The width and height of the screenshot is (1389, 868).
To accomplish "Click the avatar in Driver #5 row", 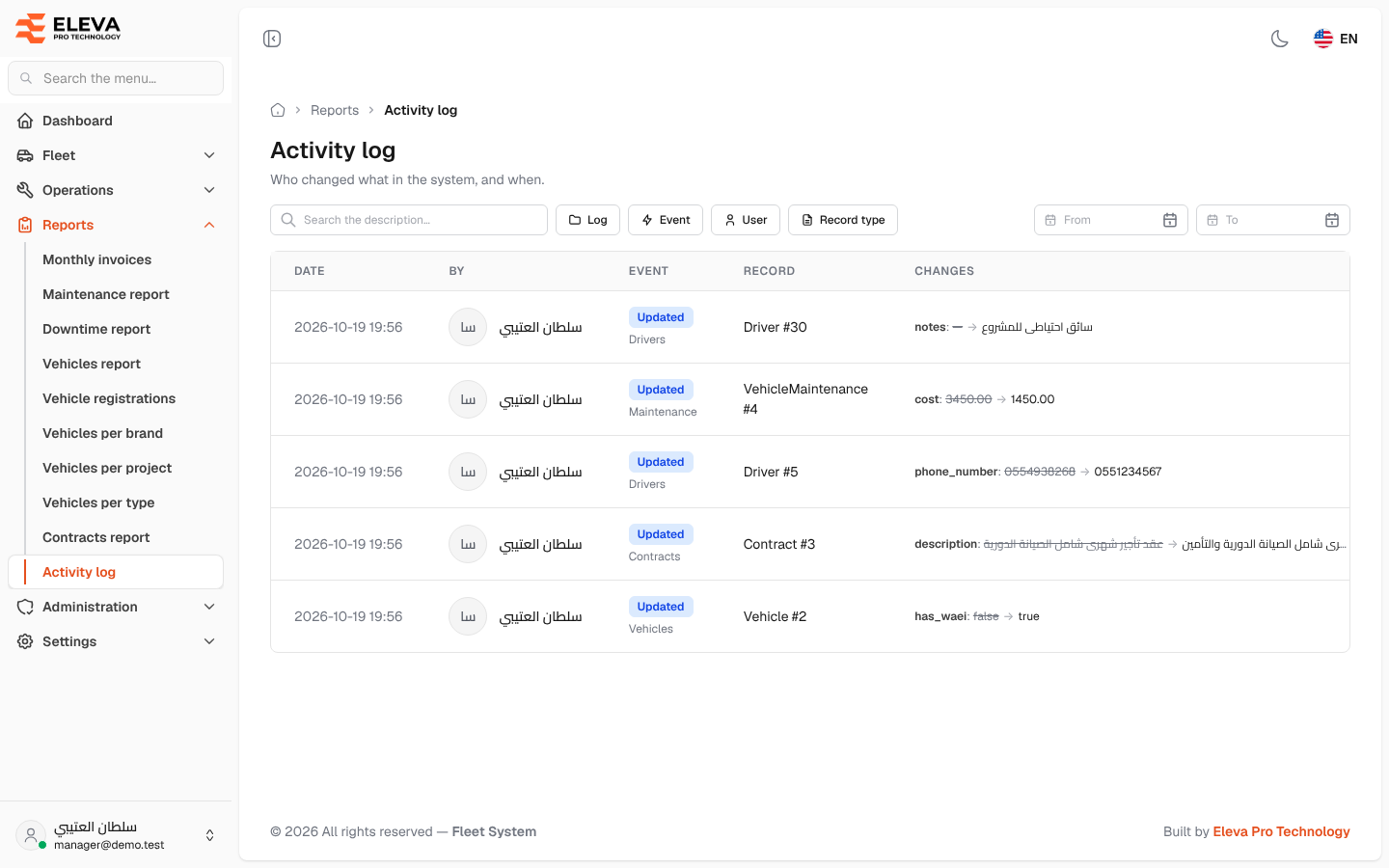I will (468, 472).
